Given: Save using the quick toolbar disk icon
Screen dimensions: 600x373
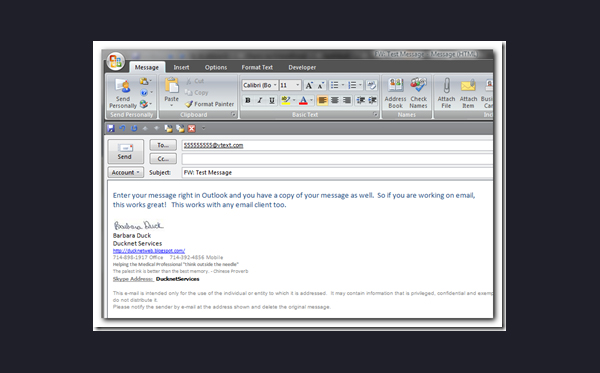Looking at the screenshot, I should coord(111,129).
